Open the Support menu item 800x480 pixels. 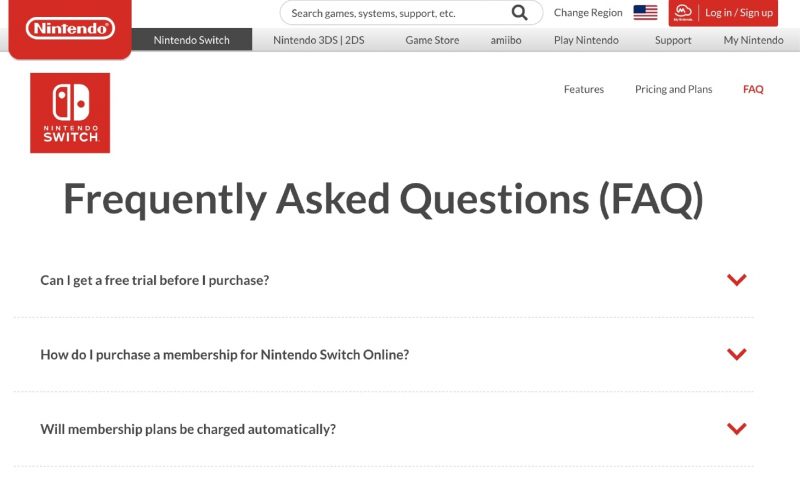pos(673,40)
